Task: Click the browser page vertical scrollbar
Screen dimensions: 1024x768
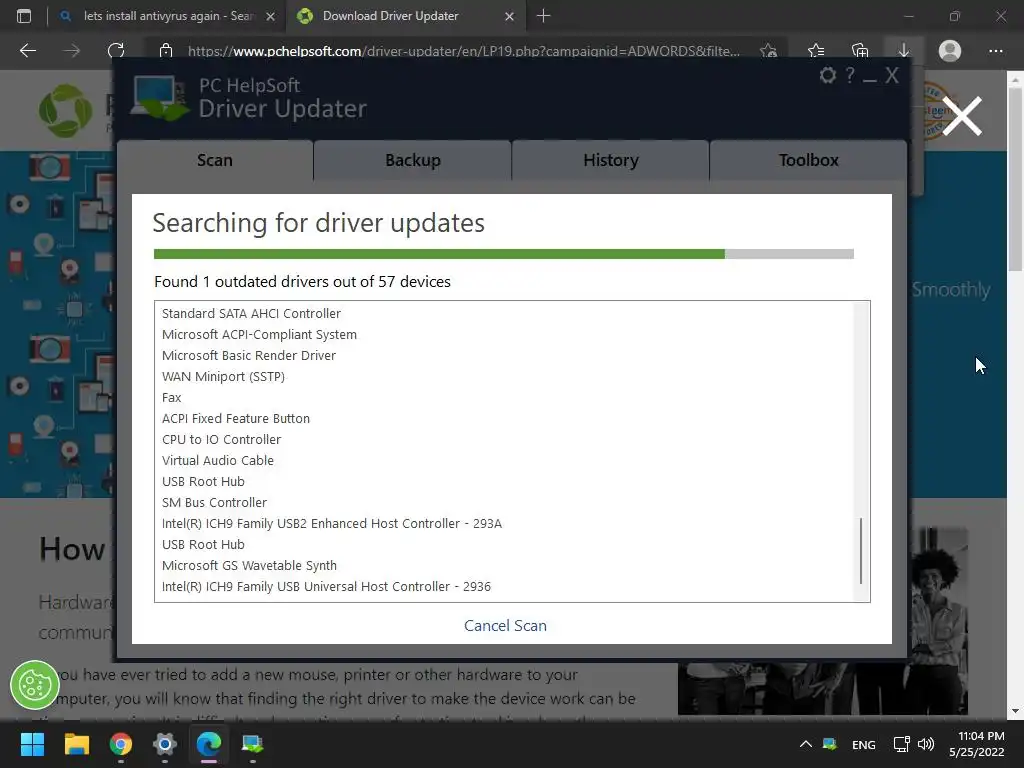Action: point(1015,180)
